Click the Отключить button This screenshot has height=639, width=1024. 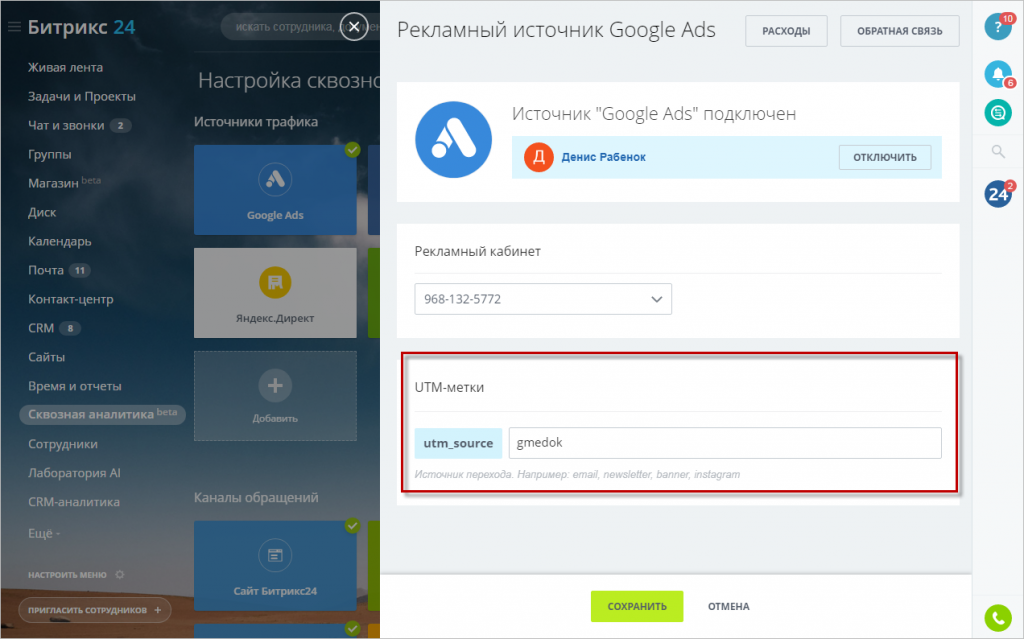[884, 158]
